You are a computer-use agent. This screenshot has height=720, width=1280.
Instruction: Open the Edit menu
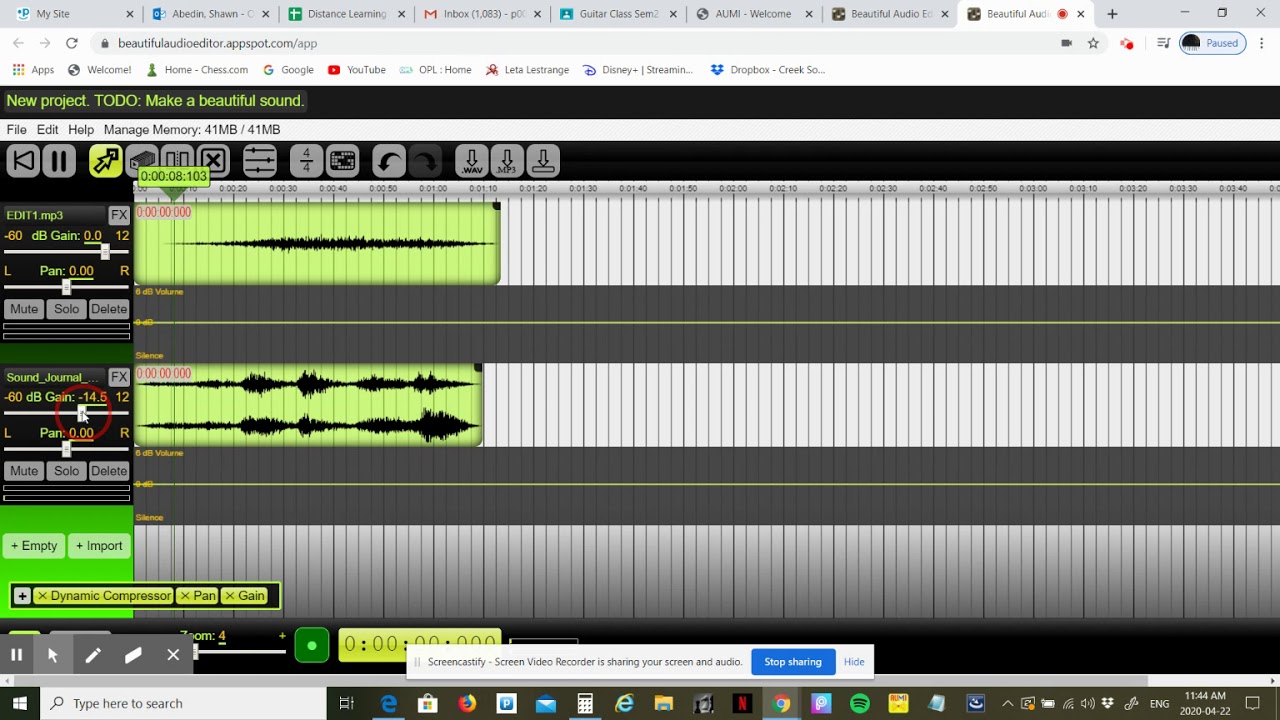48,130
